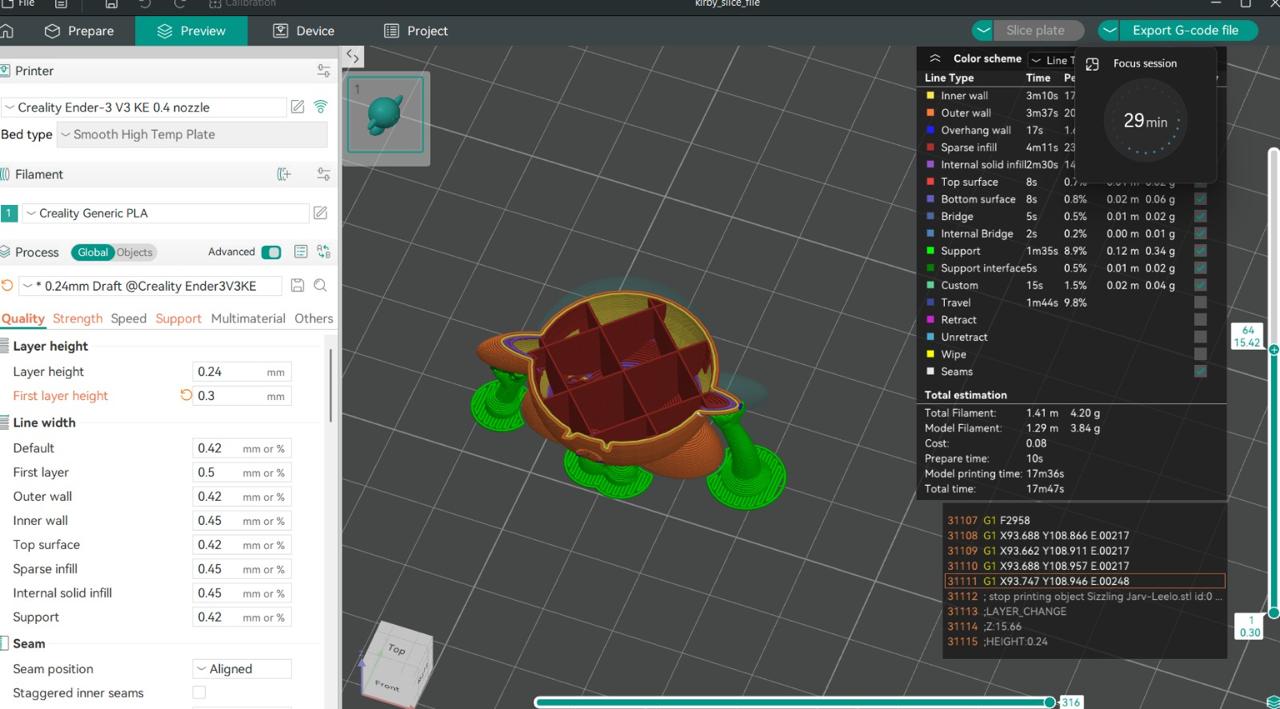Image resolution: width=1280 pixels, height=709 pixels.
Task: Open the Bed type dropdown
Action: [192, 134]
